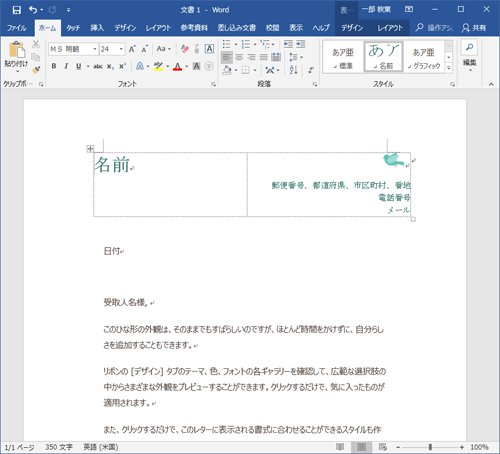Apply the グラフィック style
The image size is (500, 454).
tap(424, 58)
